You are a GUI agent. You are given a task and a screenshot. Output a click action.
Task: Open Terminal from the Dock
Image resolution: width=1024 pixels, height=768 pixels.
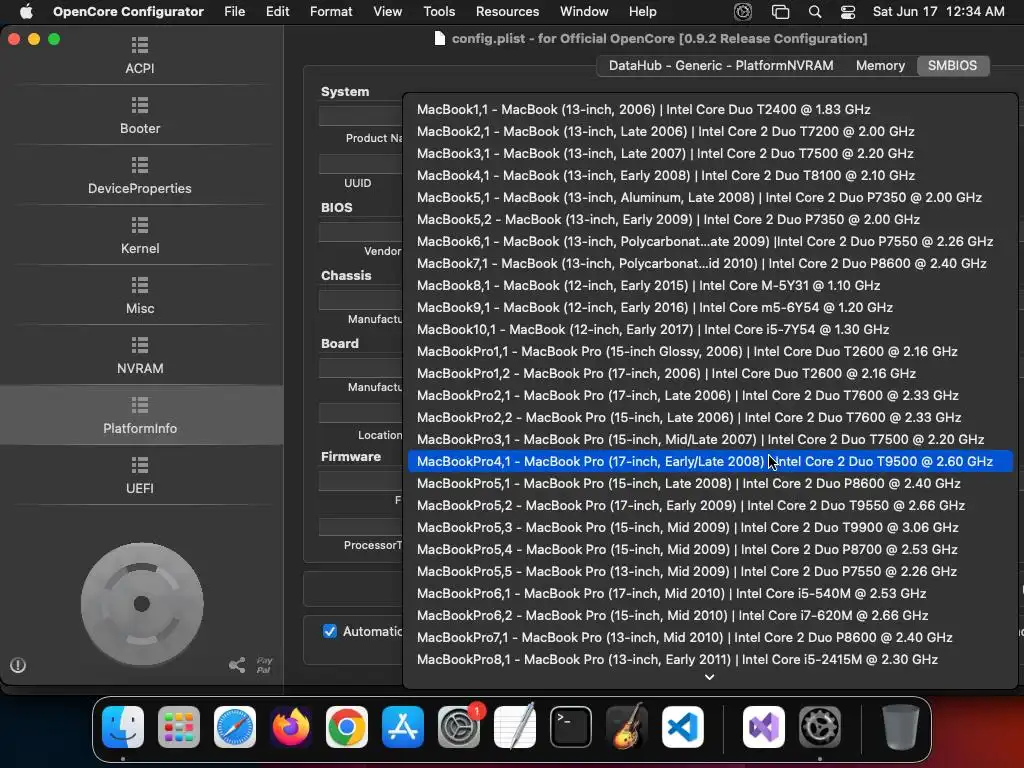571,727
